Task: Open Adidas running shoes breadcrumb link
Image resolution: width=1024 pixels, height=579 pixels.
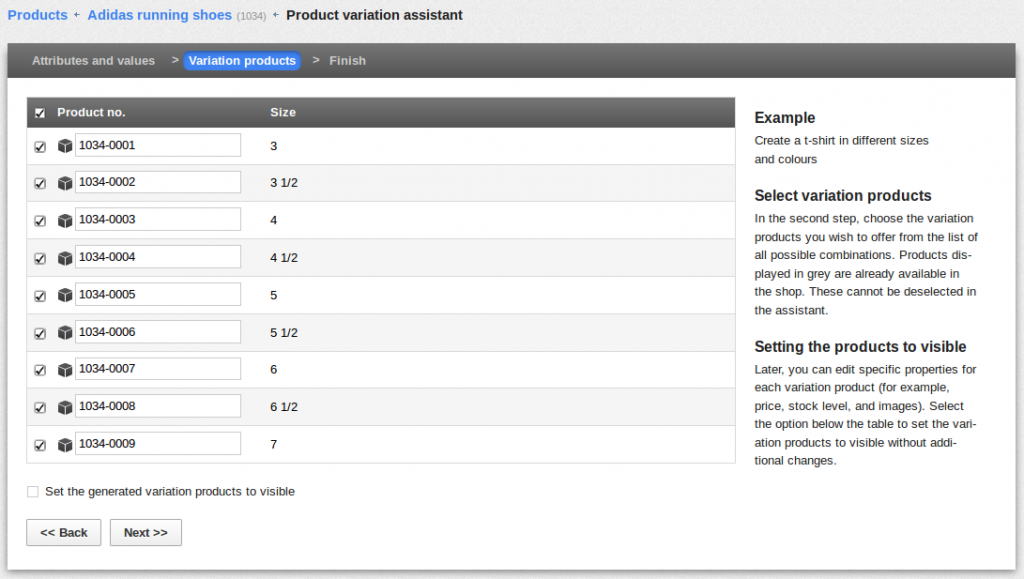Action: click(159, 15)
